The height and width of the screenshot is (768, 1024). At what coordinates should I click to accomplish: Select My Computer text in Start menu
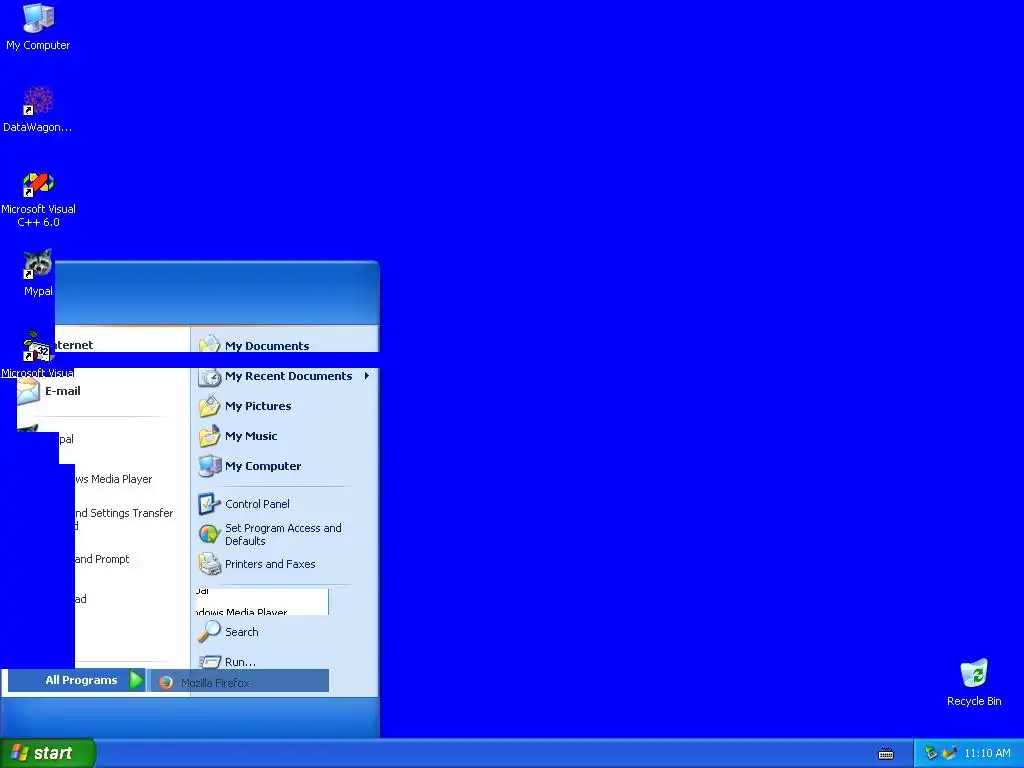[x=263, y=466]
